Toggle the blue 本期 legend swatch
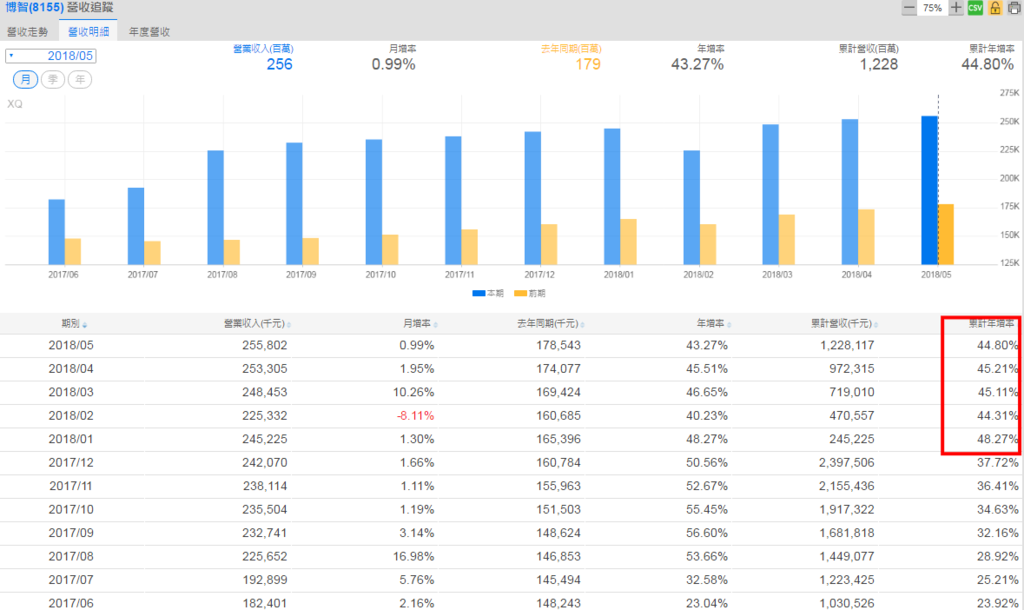Image resolution: width=1024 pixels, height=610 pixels. 479,293
